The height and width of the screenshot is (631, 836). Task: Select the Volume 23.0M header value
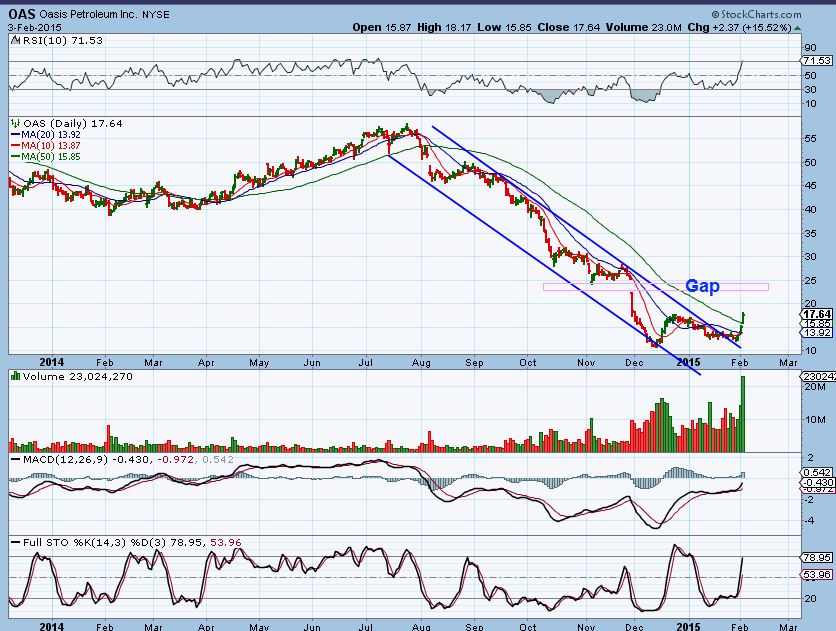644,27
